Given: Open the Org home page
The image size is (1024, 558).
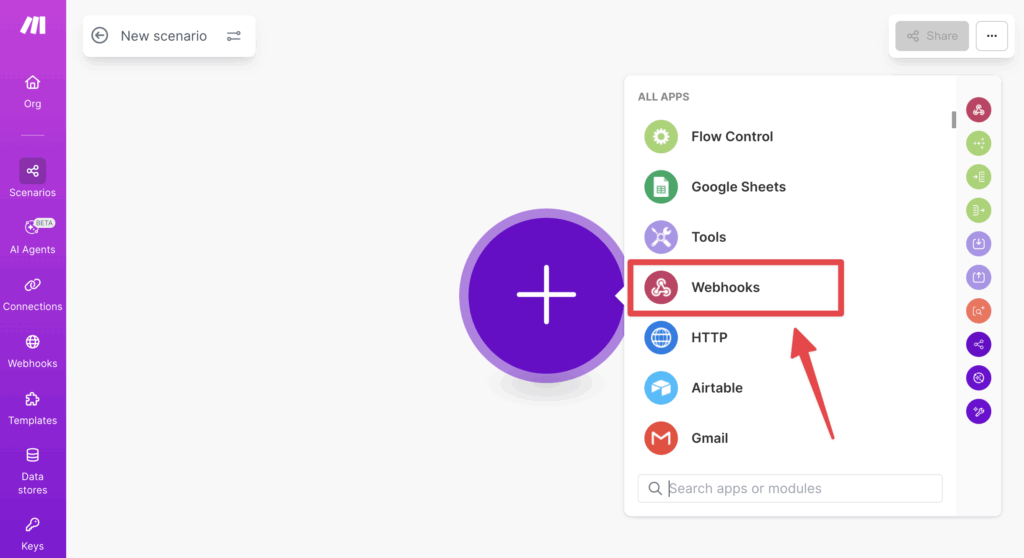Looking at the screenshot, I should (x=33, y=91).
